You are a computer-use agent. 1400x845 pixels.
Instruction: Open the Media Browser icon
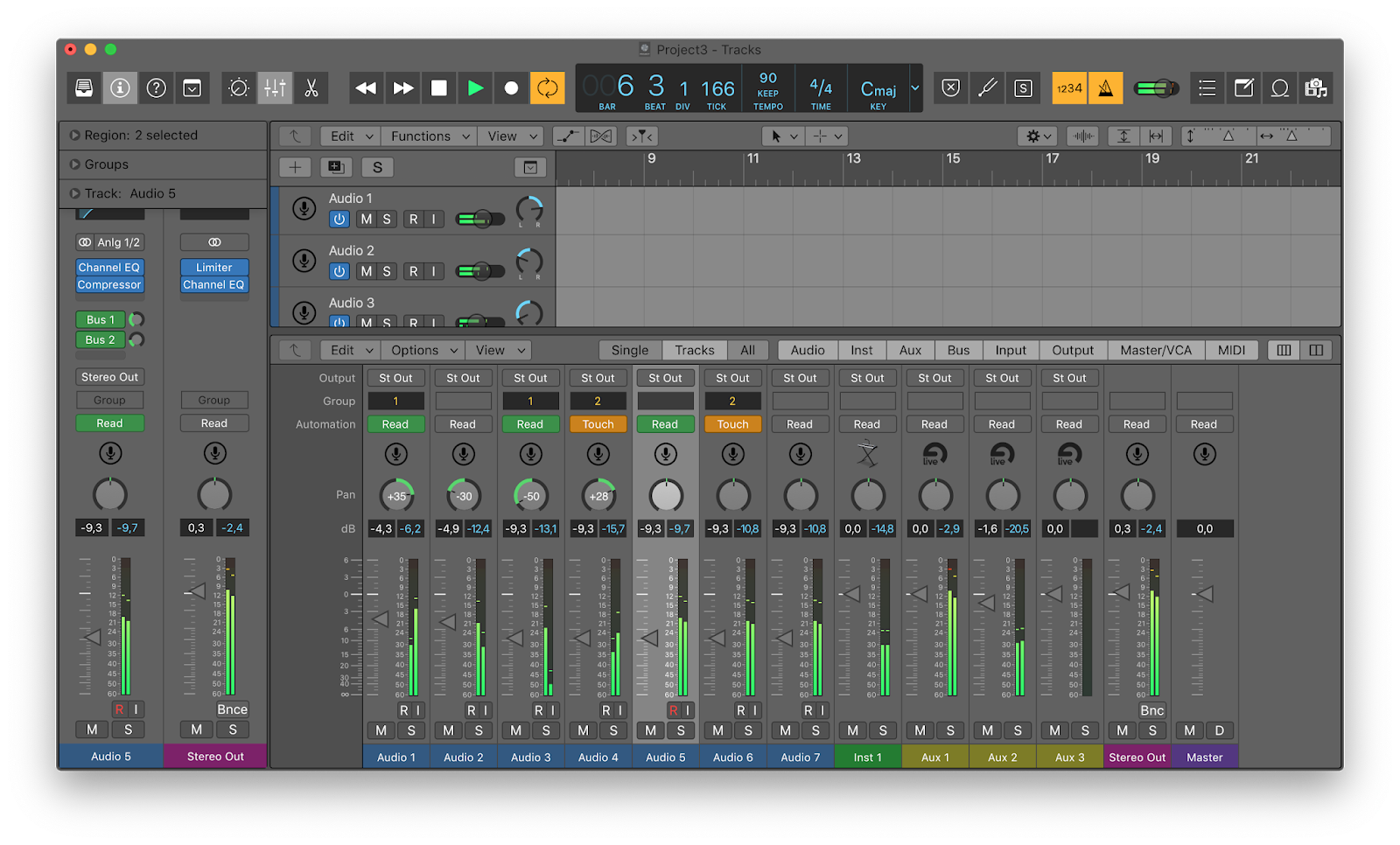click(1316, 87)
